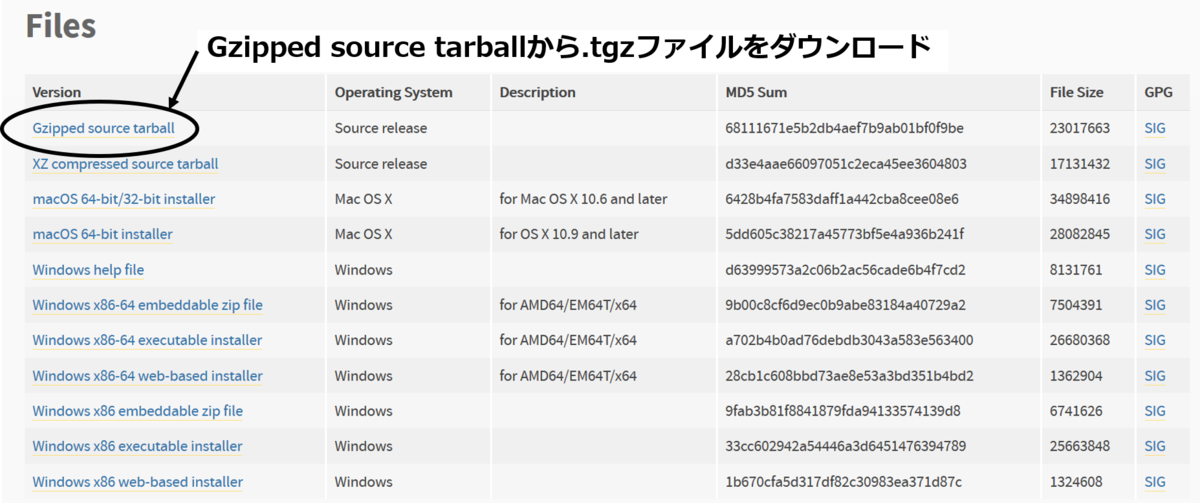Click the macOS 64-bit installer link
Viewport: 1200px width, 503px height.
pos(102,234)
